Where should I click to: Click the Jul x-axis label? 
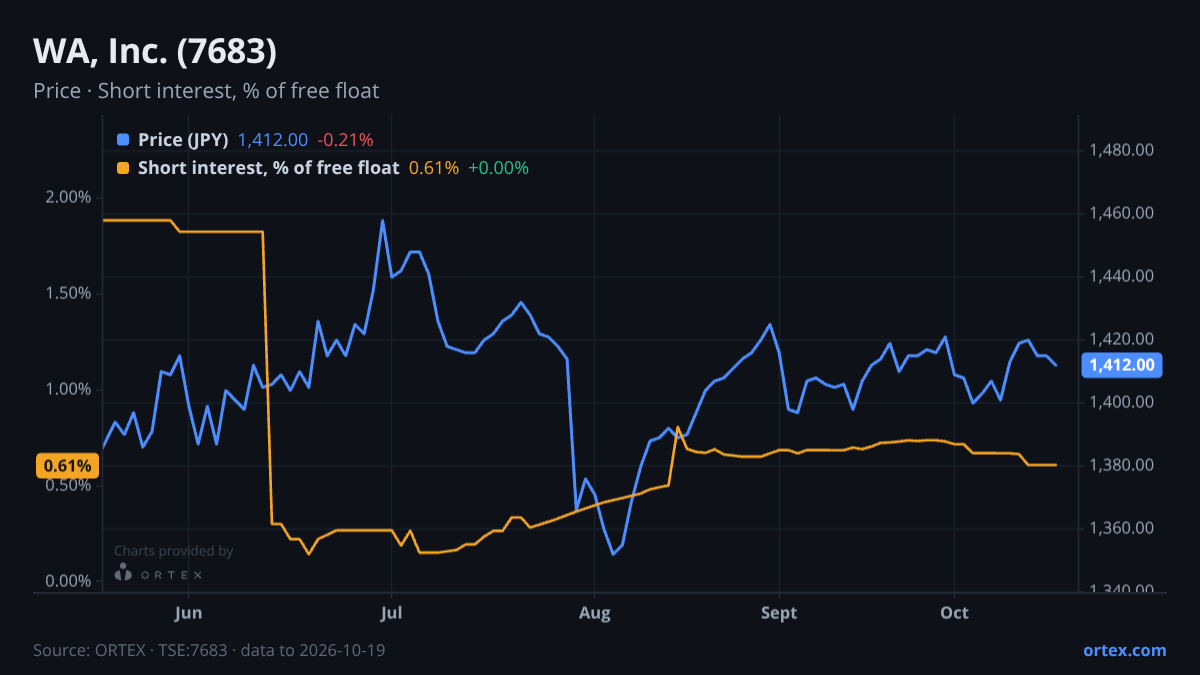pyautogui.click(x=391, y=613)
